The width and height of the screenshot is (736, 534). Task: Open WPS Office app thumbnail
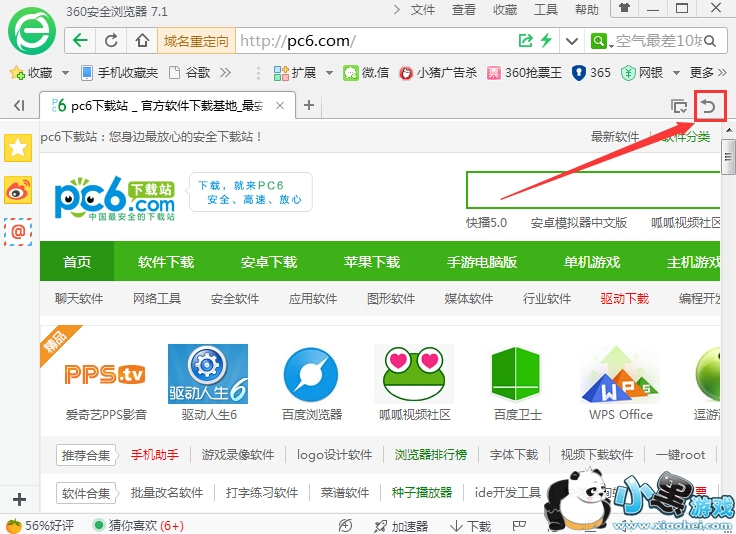click(x=620, y=374)
